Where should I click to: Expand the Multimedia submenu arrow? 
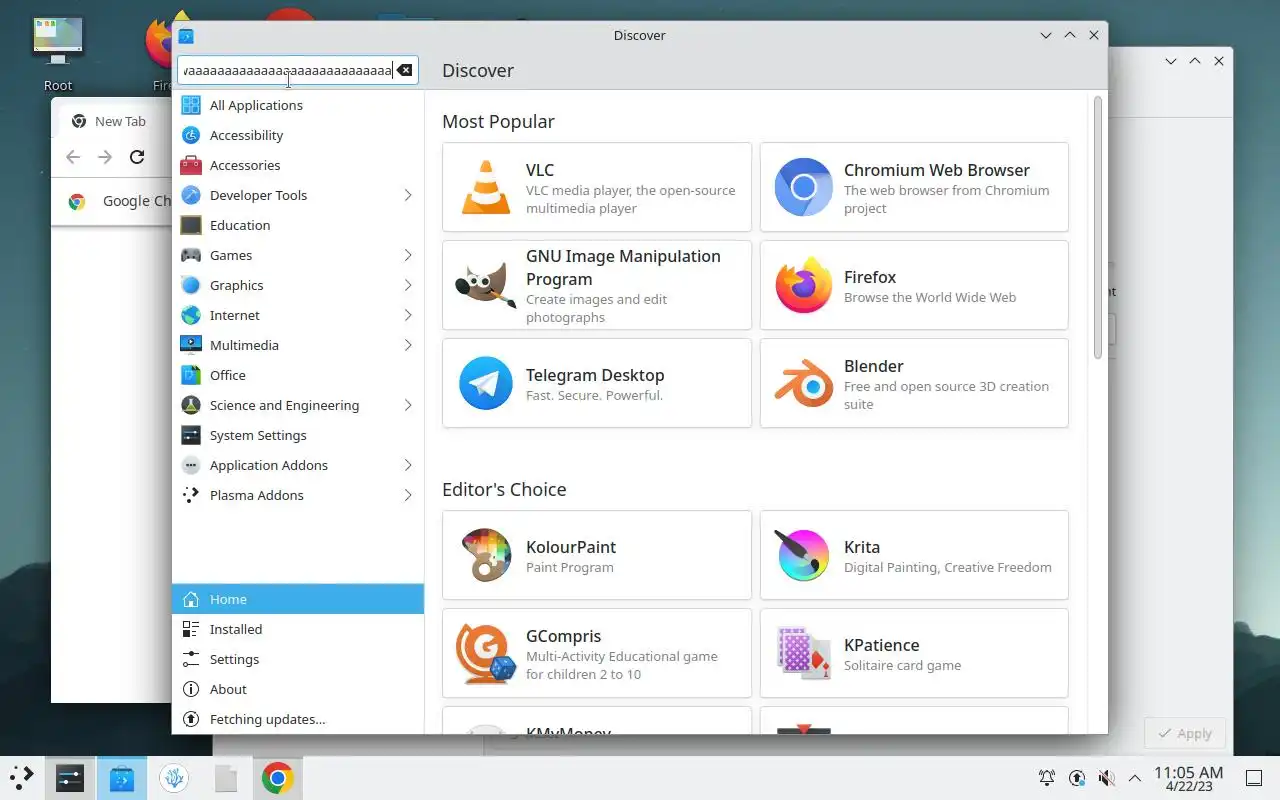(408, 345)
